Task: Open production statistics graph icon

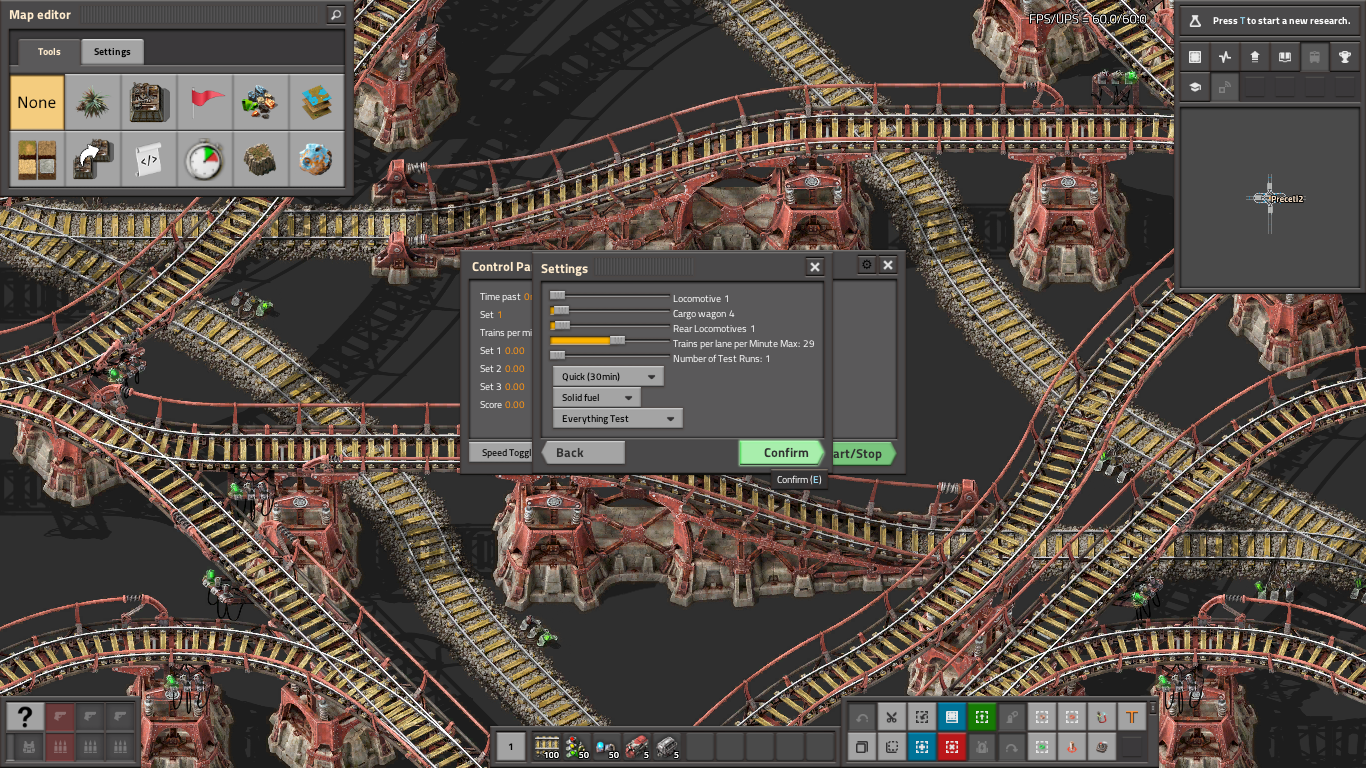Action: [1225, 57]
